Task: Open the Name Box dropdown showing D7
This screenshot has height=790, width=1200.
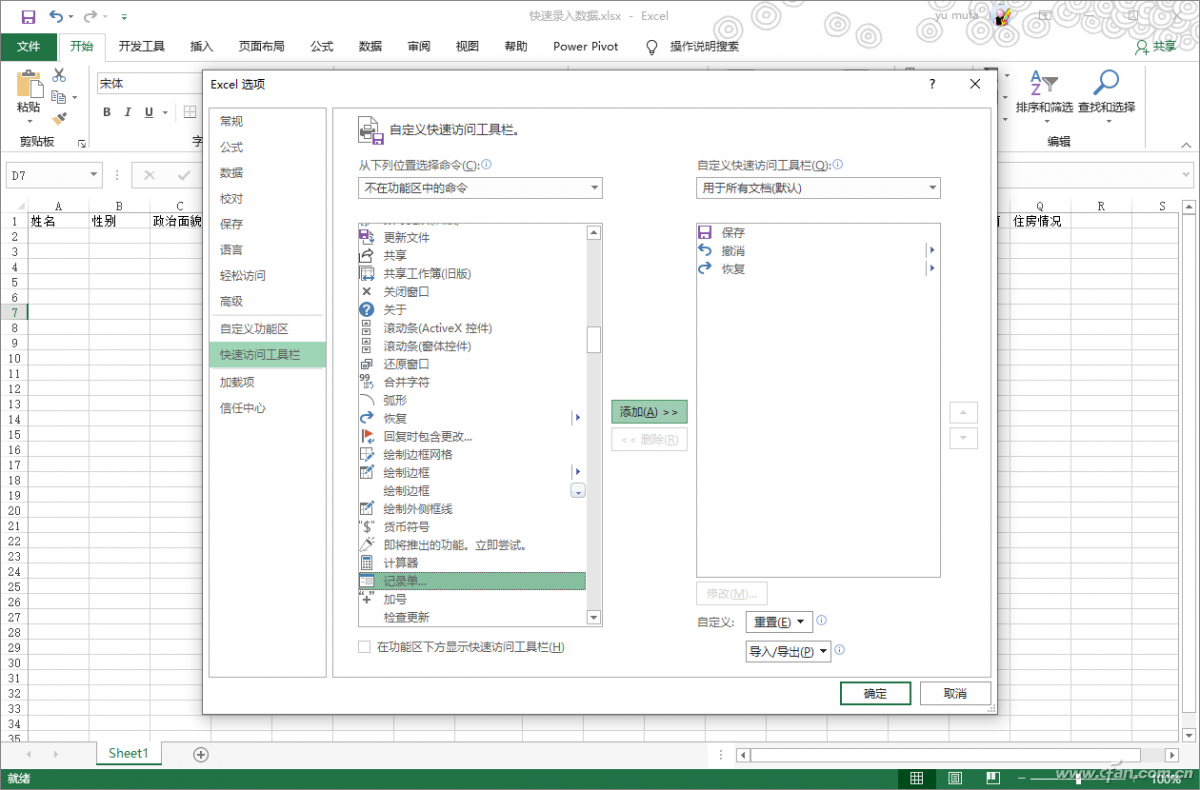Action: (x=94, y=175)
